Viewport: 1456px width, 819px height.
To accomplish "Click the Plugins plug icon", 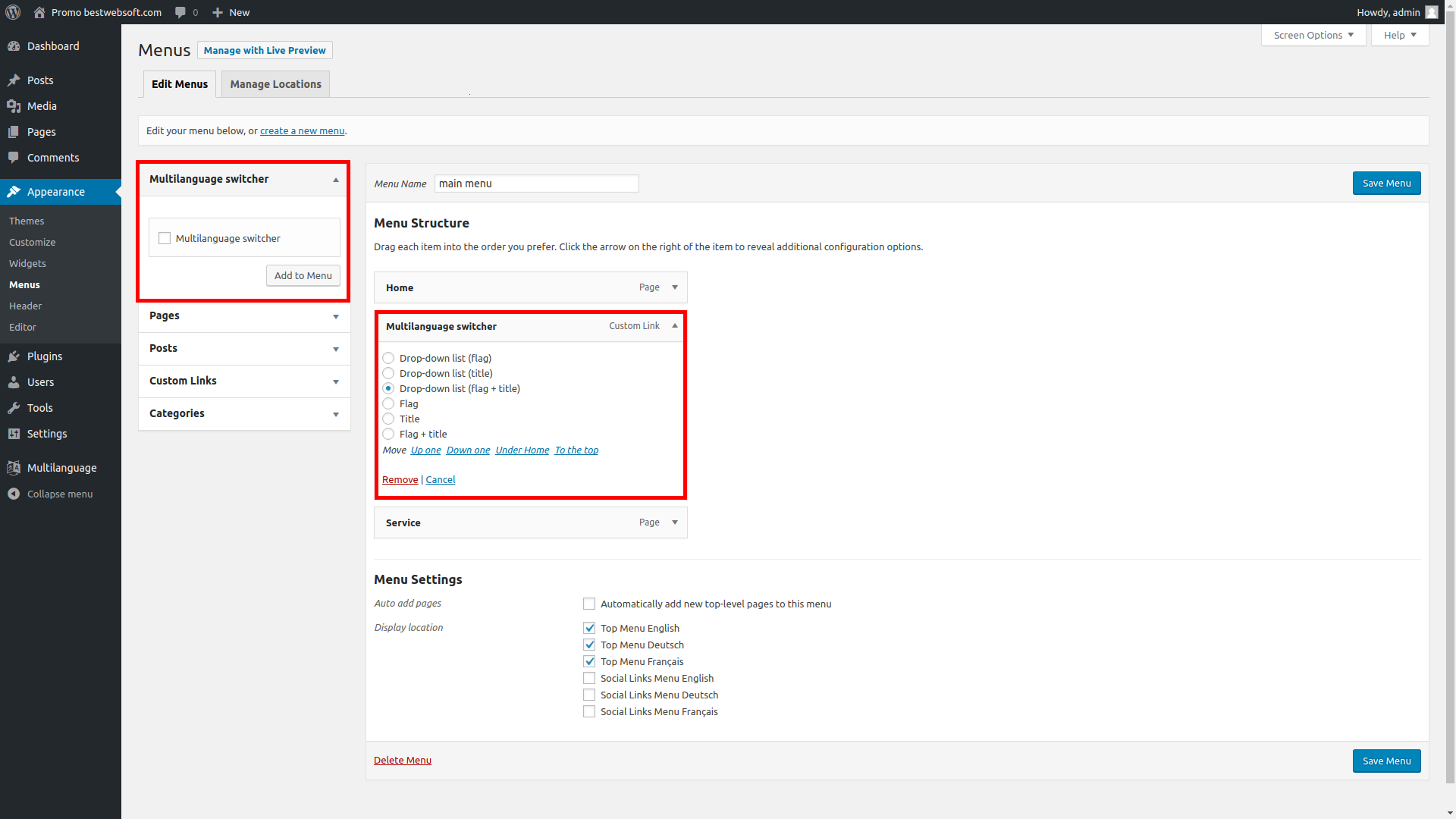I will pyautogui.click(x=14, y=356).
